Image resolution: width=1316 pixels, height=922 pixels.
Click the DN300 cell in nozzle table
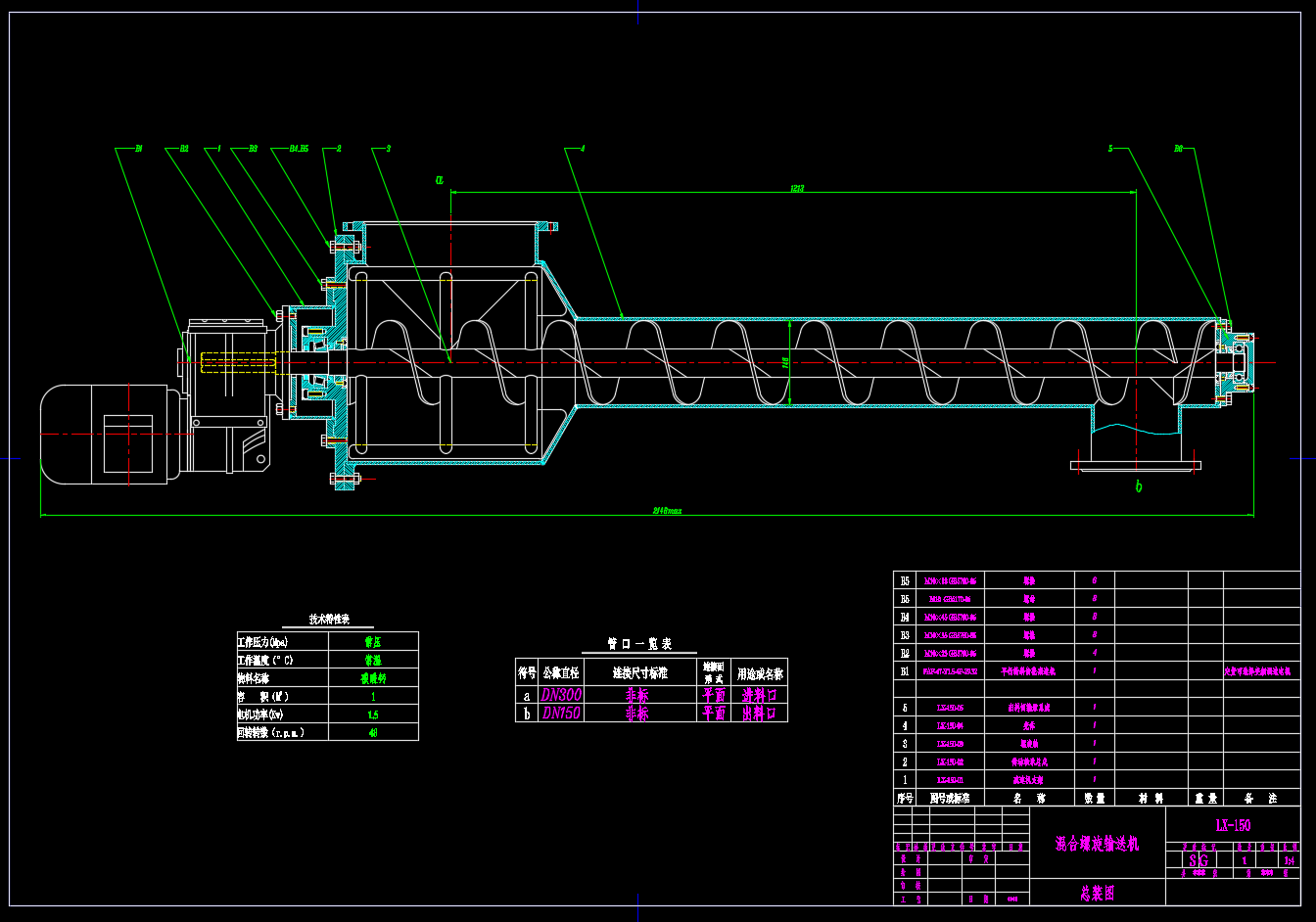tap(562, 695)
